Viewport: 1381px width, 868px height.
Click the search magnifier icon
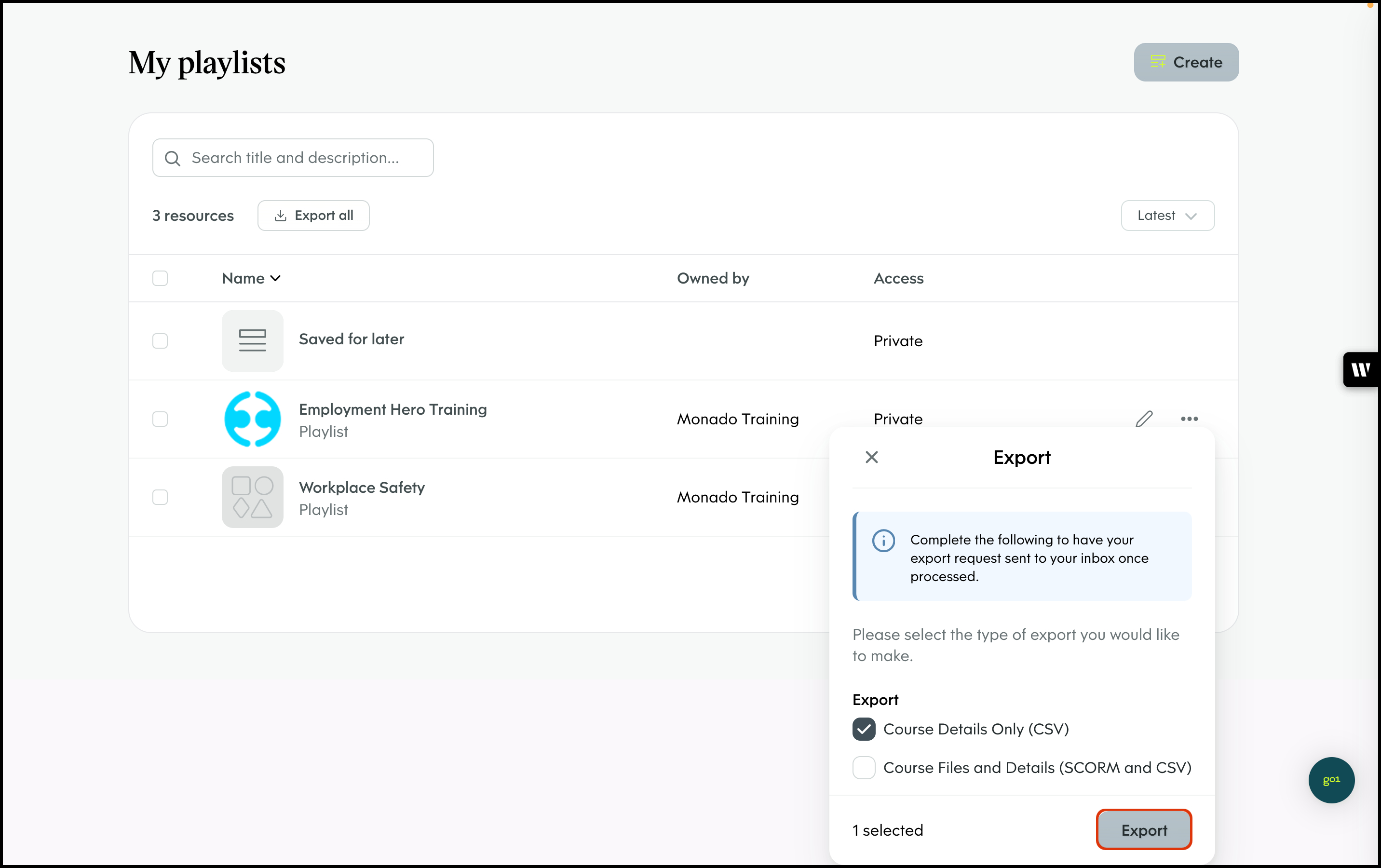(x=172, y=158)
